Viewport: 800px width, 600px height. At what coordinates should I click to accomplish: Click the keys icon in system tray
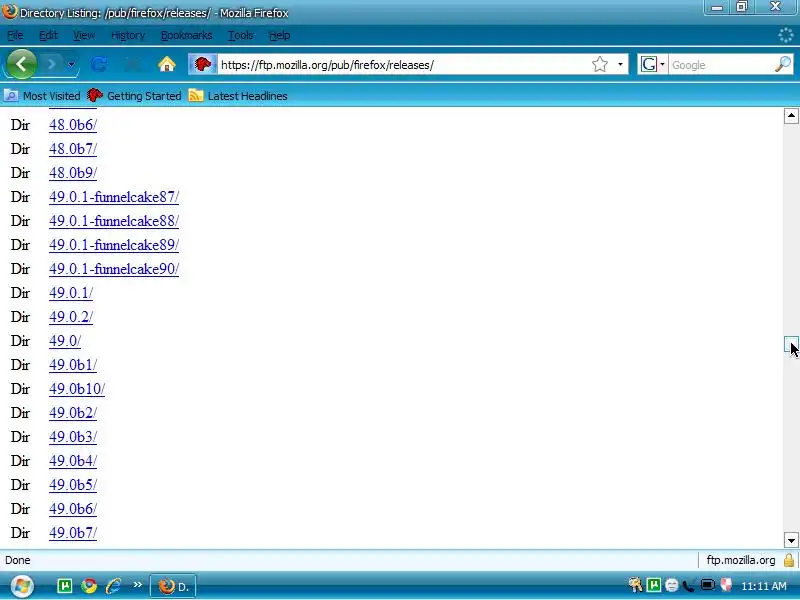pyautogui.click(x=636, y=585)
